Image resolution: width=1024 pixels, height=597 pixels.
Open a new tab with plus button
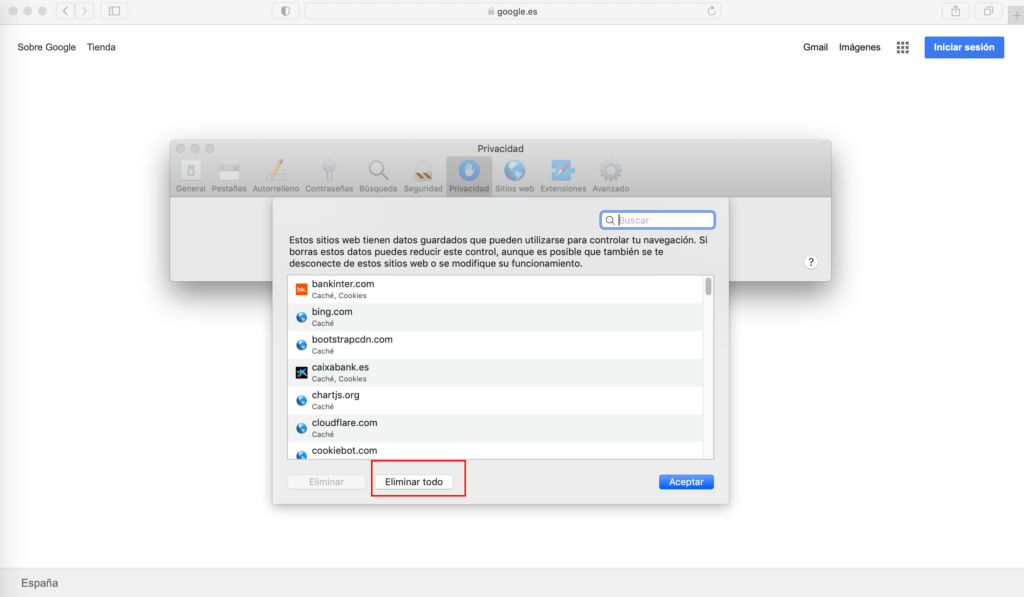pos(1016,15)
